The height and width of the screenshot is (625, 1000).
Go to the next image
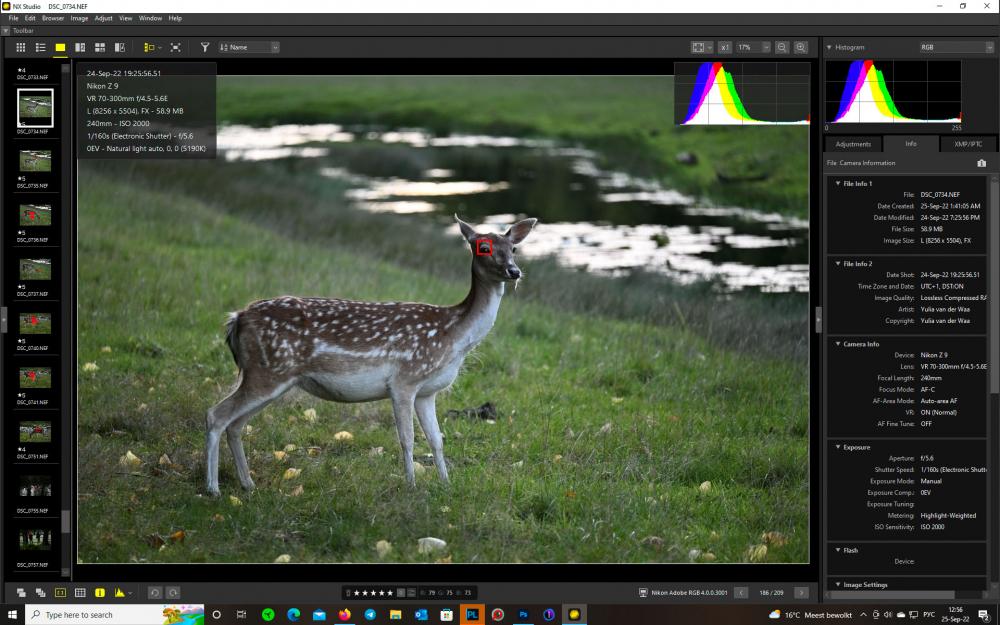pyautogui.click(x=801, y=592)
